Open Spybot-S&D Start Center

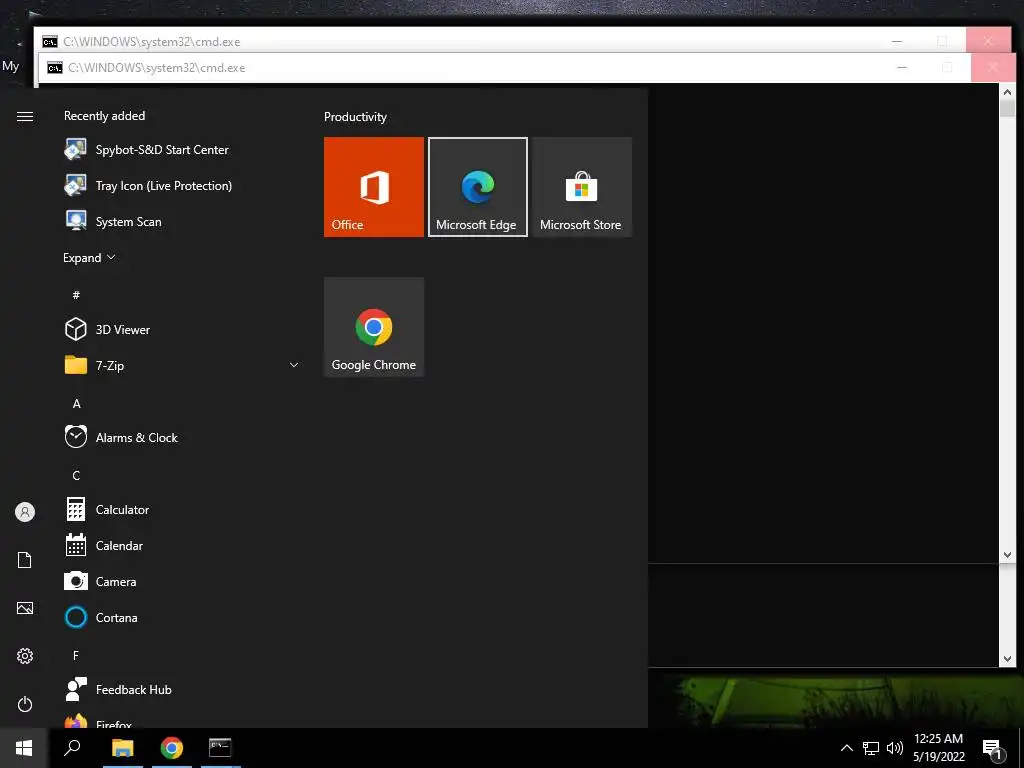pos(182,150)
